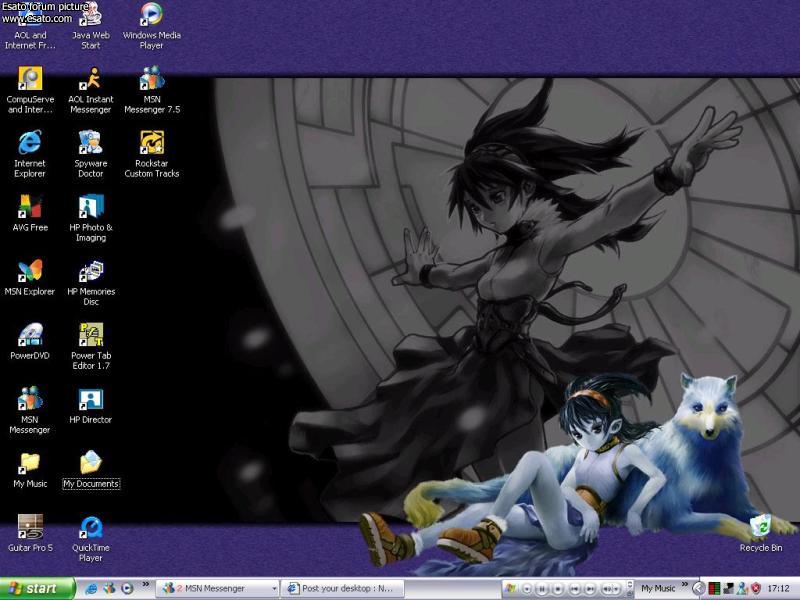Launch MSN Messenger from Quick Launch bar

coord(109,588)
